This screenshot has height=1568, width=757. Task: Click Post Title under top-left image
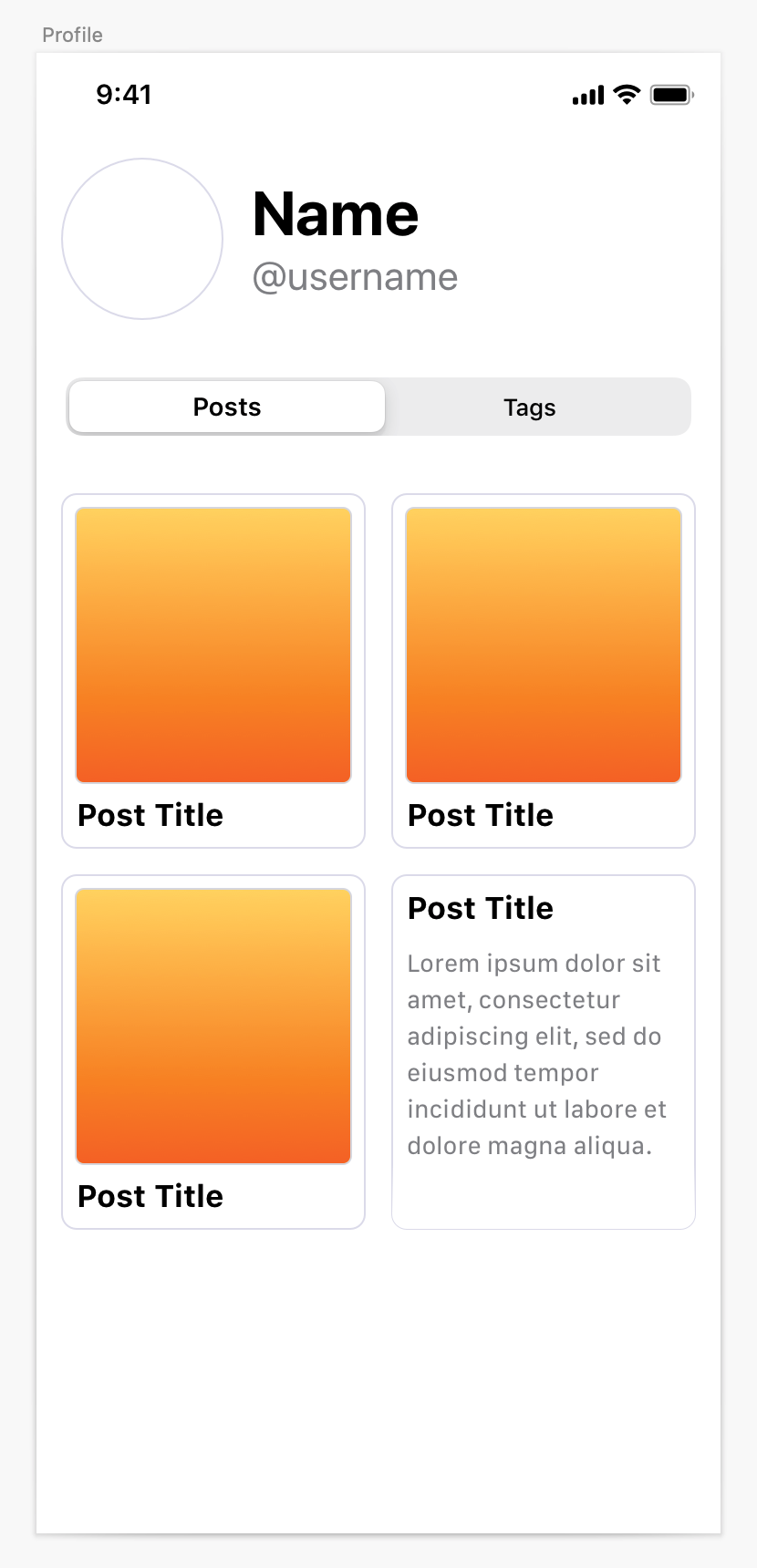pos(150,815)
